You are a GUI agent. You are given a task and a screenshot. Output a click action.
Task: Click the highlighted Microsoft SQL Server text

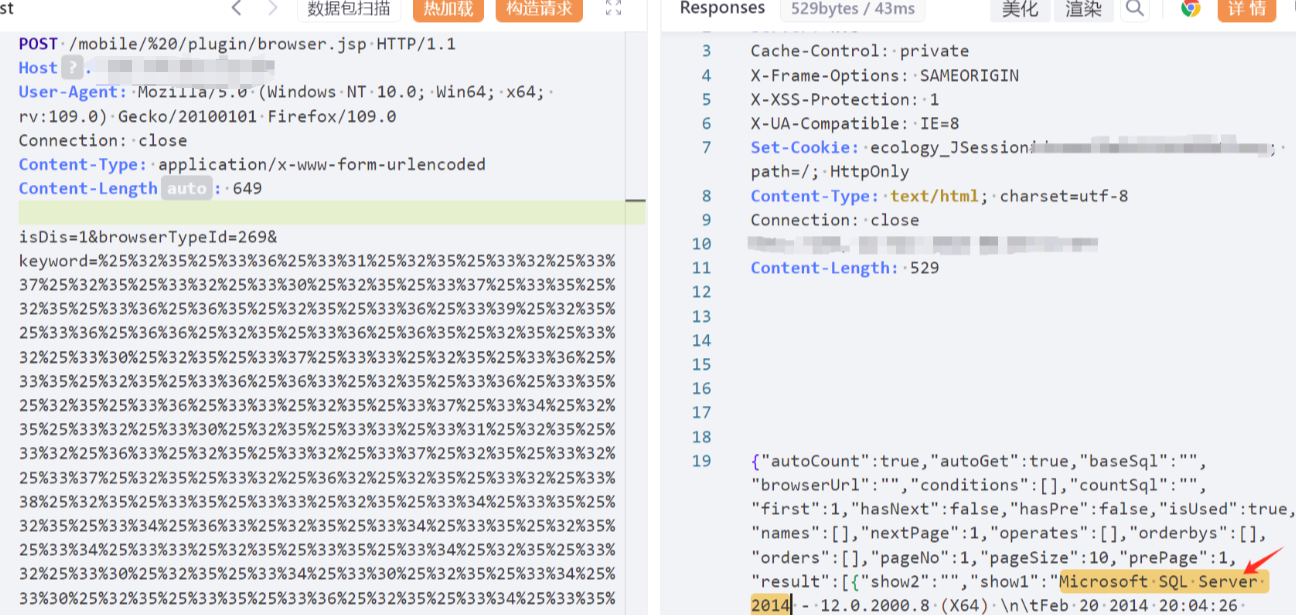(1164, 581)
